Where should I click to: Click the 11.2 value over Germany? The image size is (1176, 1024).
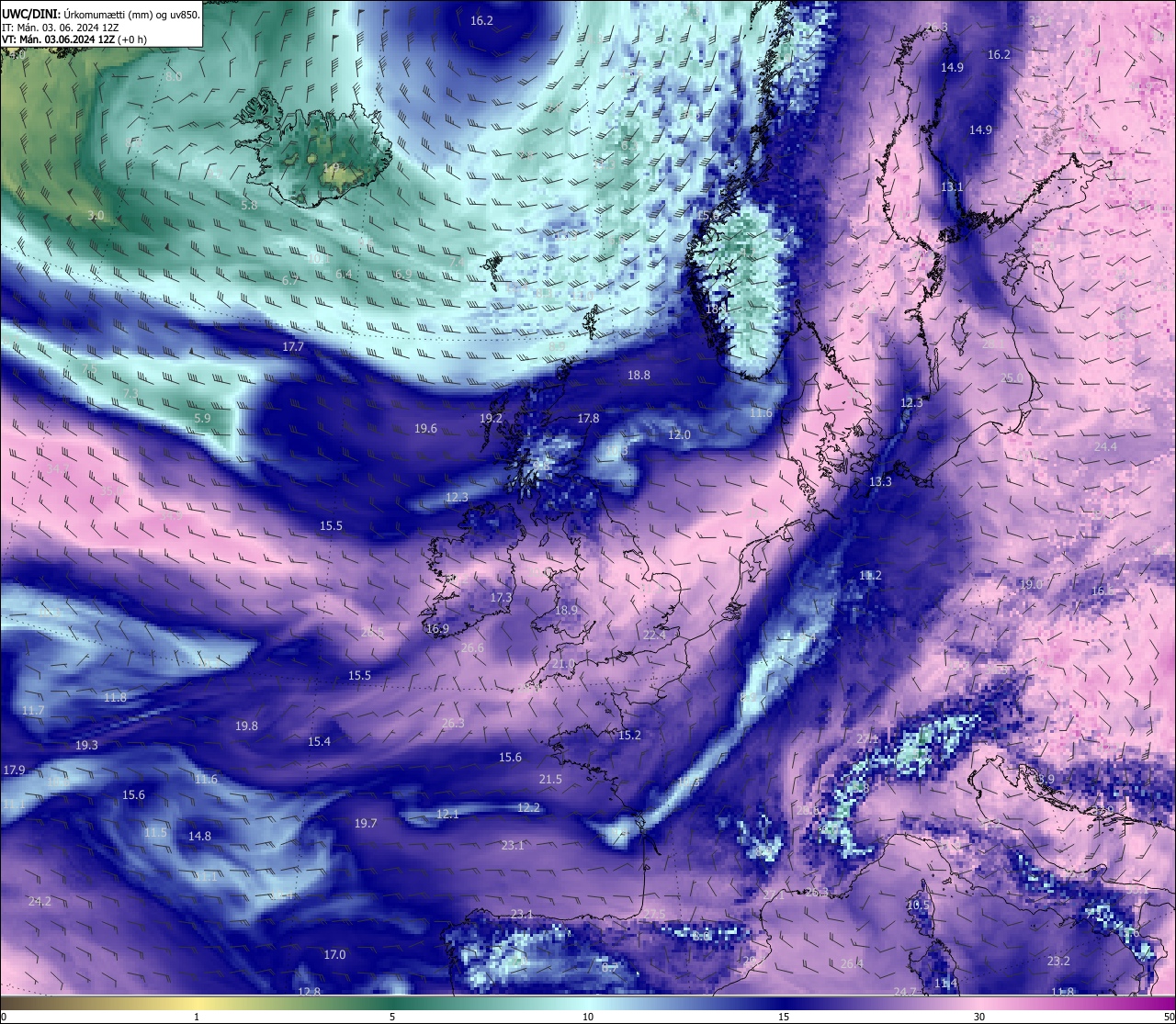(x=870, y=575)
